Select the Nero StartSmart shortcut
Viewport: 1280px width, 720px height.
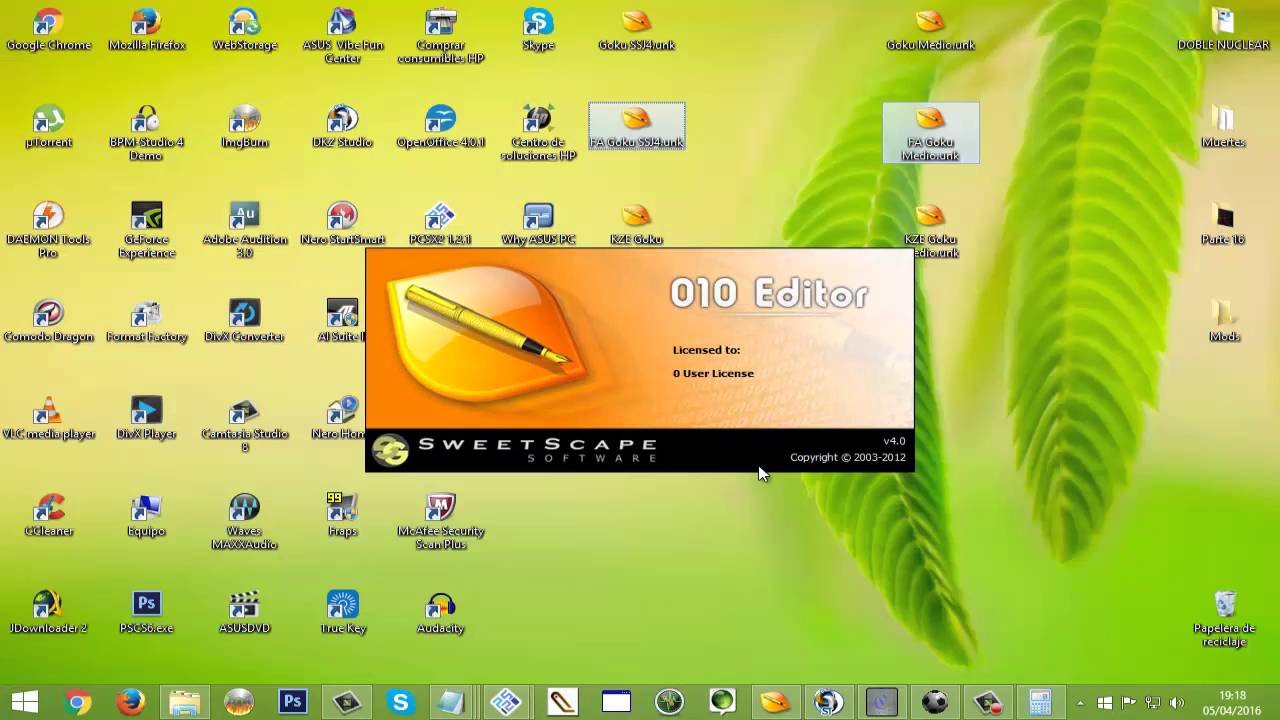click(342, 223)
